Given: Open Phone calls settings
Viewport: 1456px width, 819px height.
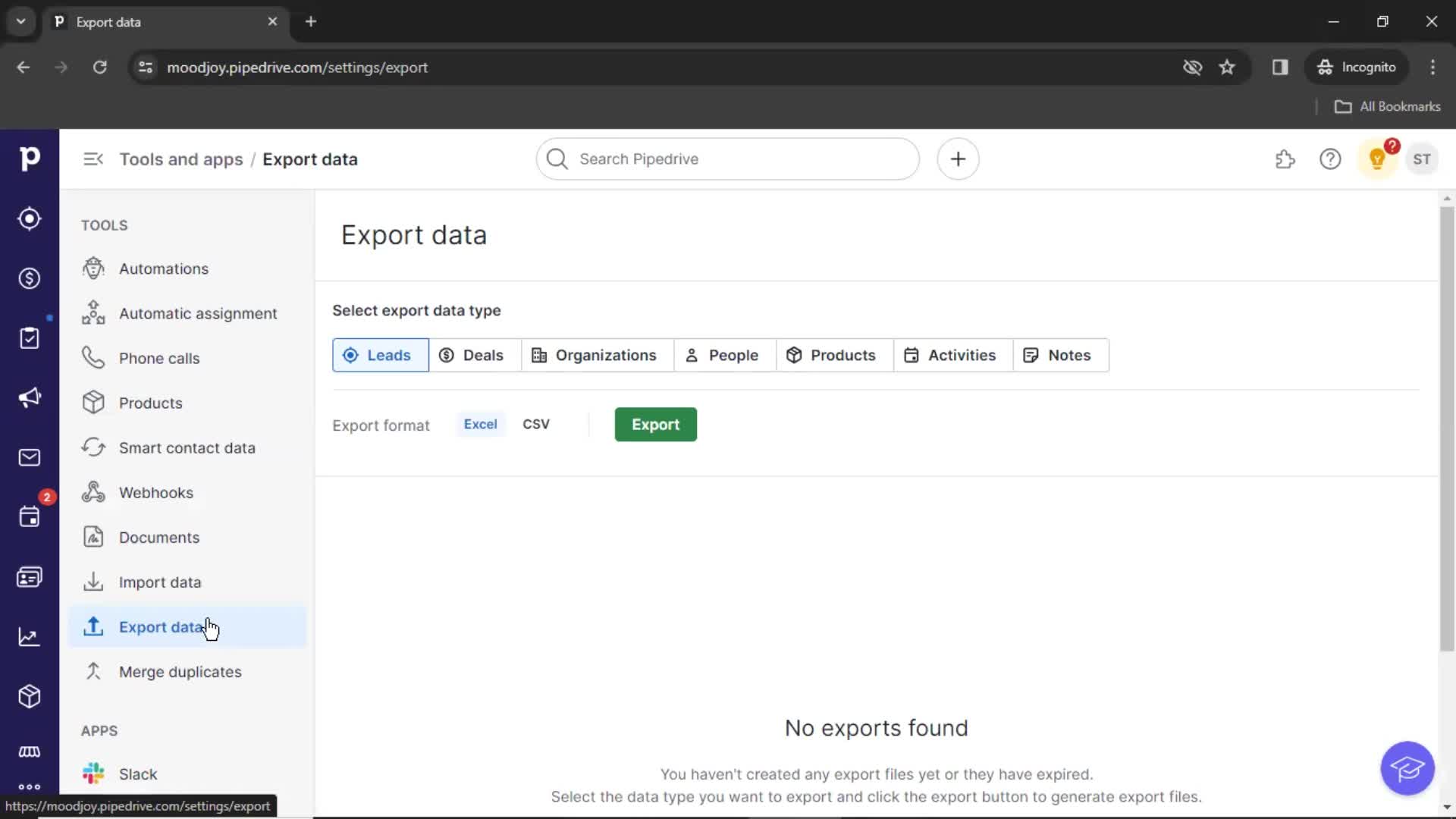Looking at the screenshot, I should pyautogui.click(x=159, y=358).
